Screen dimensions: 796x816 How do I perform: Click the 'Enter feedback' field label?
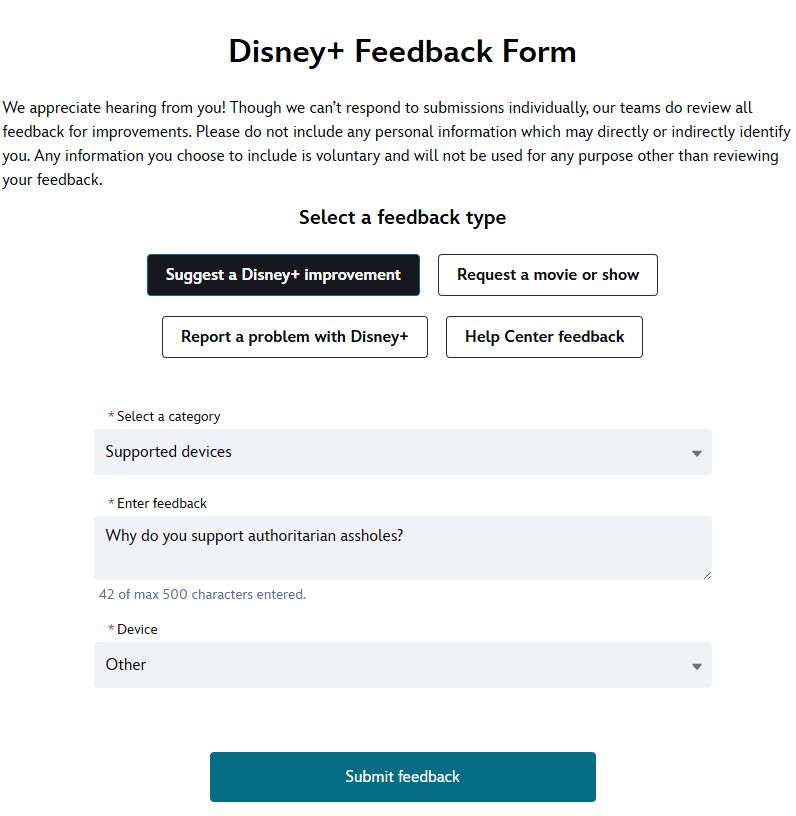162,503
